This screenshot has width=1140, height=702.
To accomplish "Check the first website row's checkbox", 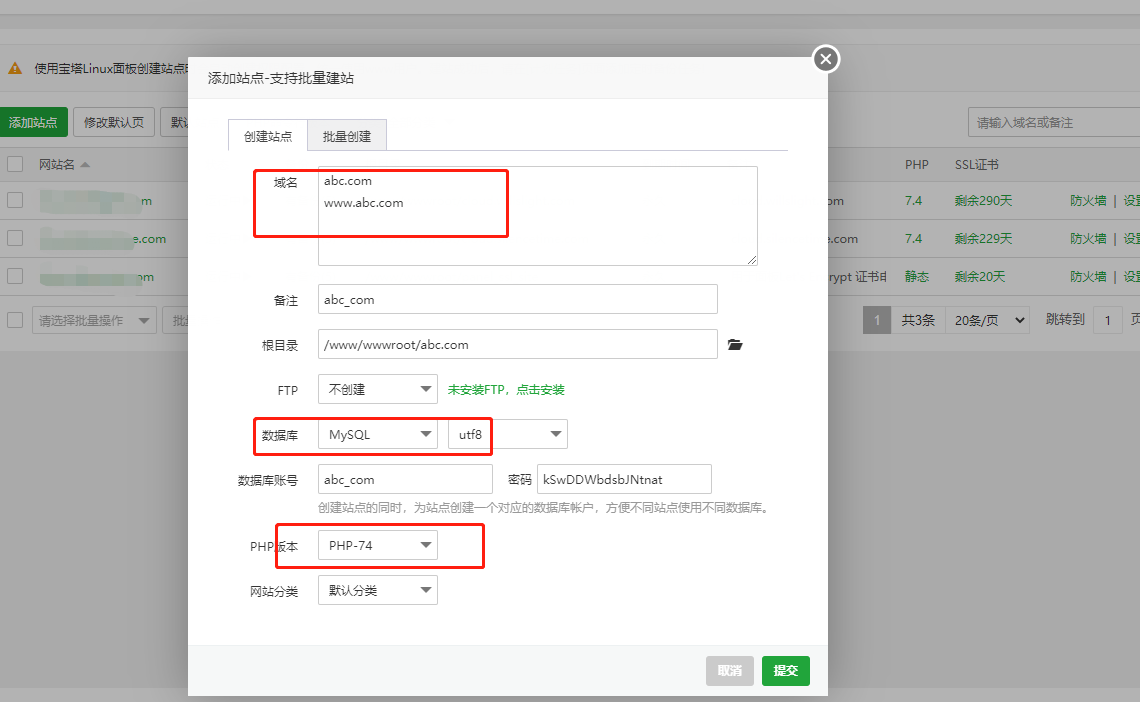I will pyautogui.click(x=15, y=200).
